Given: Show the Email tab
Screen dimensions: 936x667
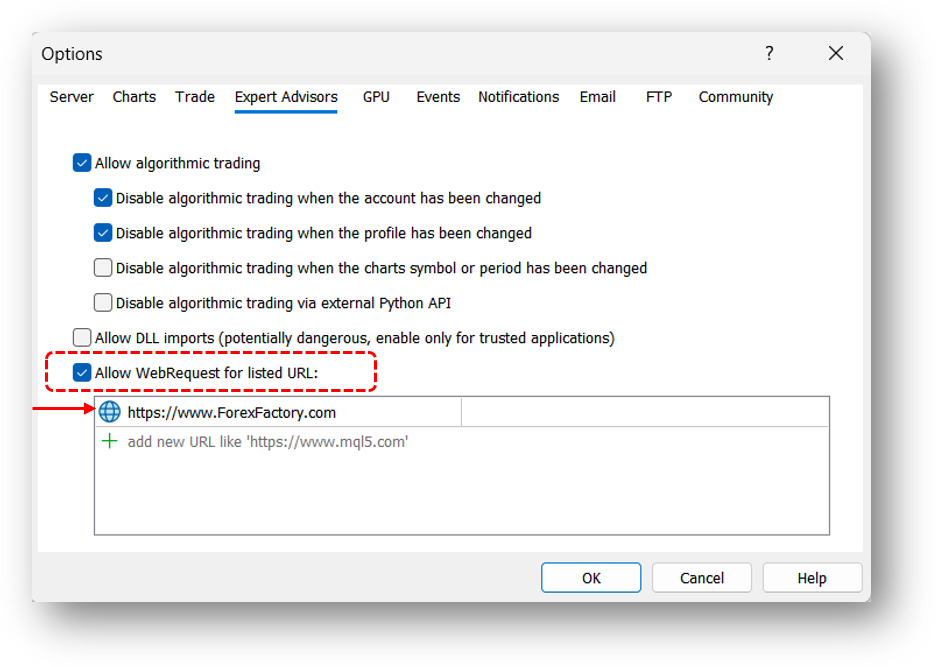Looking at the screenshot, I should point(598,97).
